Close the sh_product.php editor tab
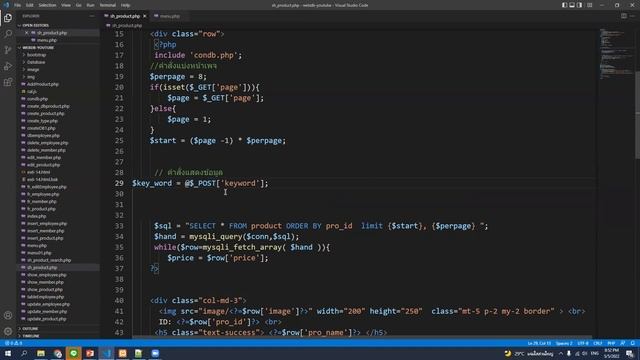 [144, 16]
